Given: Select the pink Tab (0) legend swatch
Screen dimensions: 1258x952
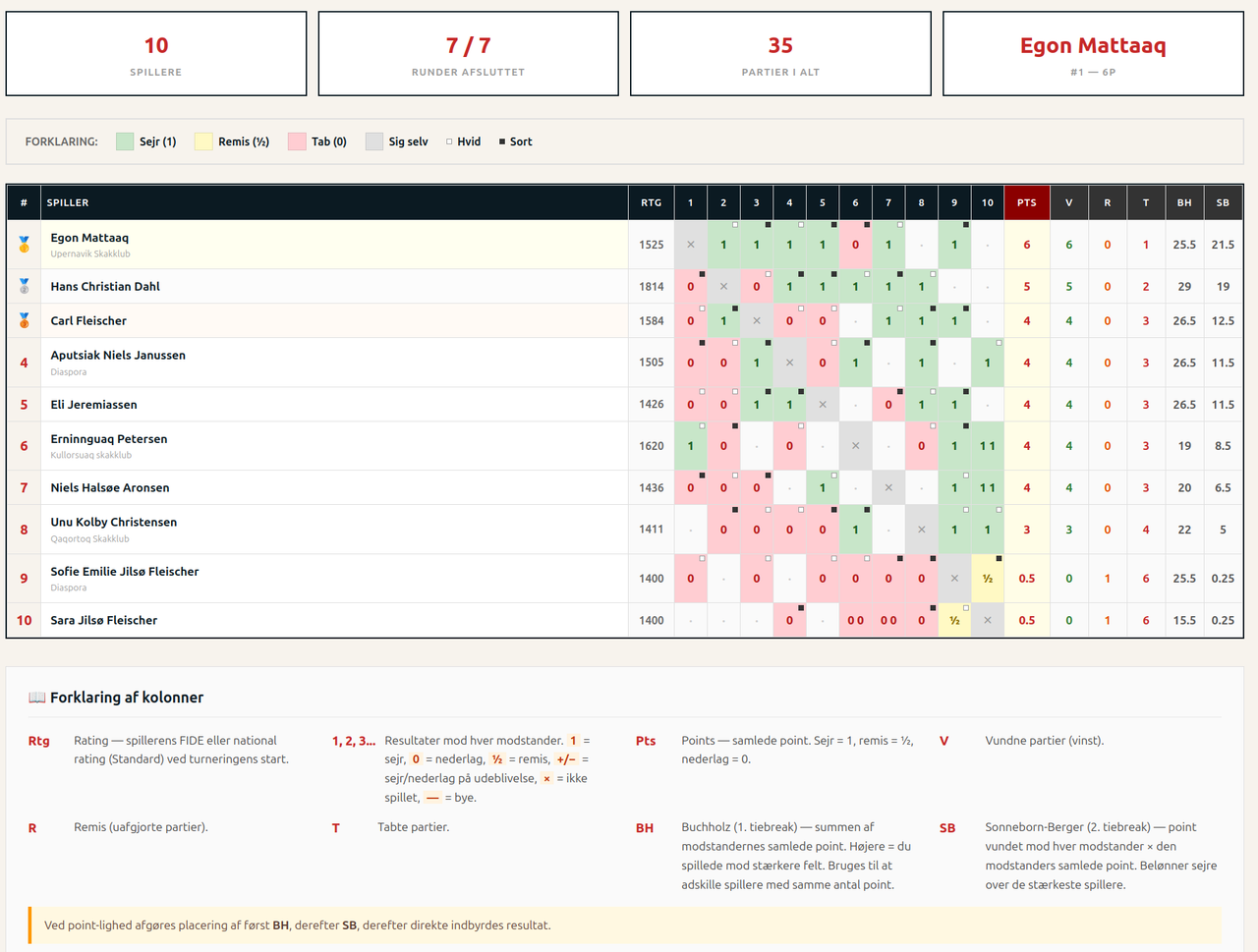Looking at the screenshot, I should click(x=297, y=141).
